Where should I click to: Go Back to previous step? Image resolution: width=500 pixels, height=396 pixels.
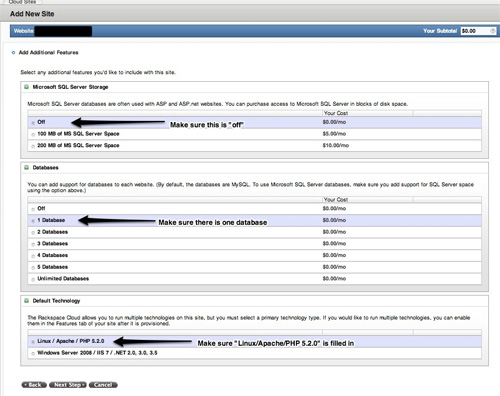(x=34, y=385)
